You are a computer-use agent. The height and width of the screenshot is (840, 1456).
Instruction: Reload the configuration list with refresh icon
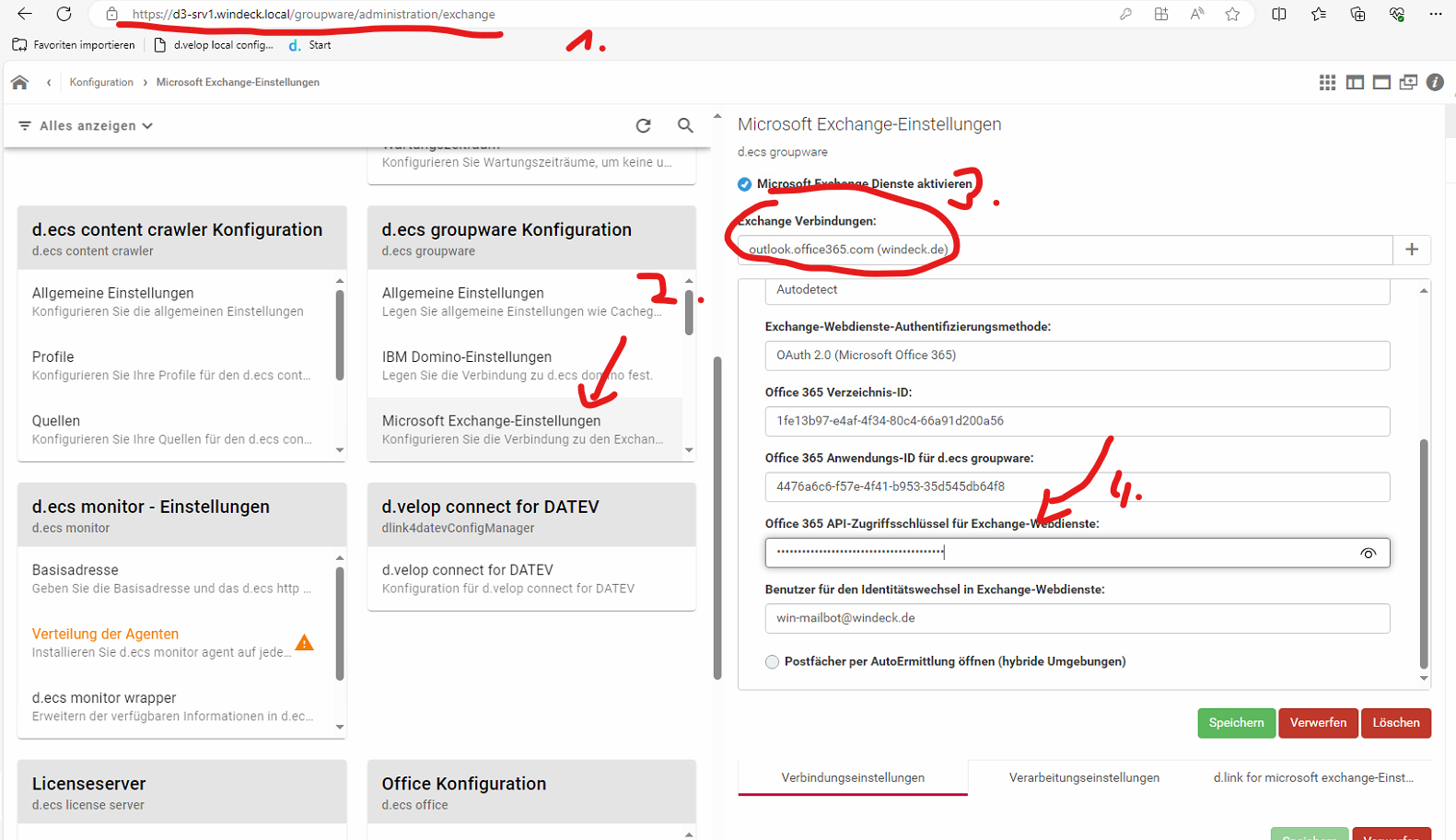tap(643, 125)
